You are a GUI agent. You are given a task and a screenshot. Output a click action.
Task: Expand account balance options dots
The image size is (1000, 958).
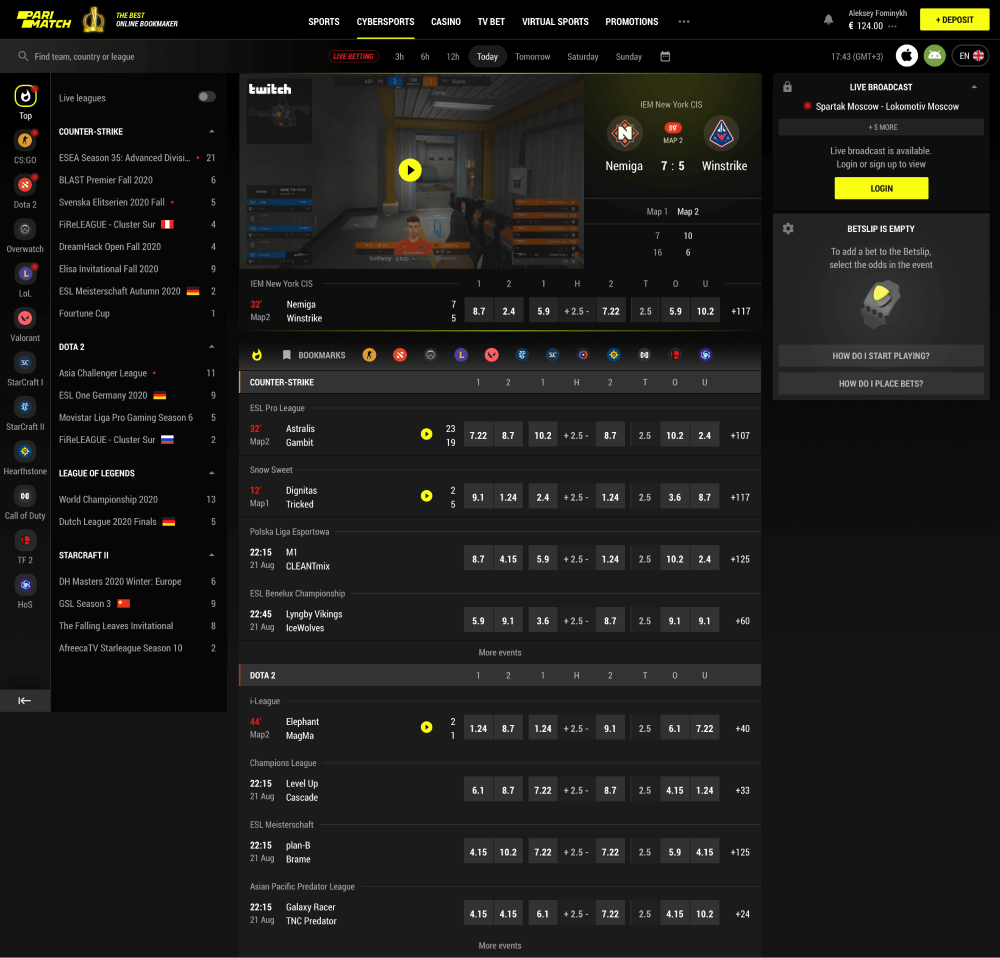point(892,26)
